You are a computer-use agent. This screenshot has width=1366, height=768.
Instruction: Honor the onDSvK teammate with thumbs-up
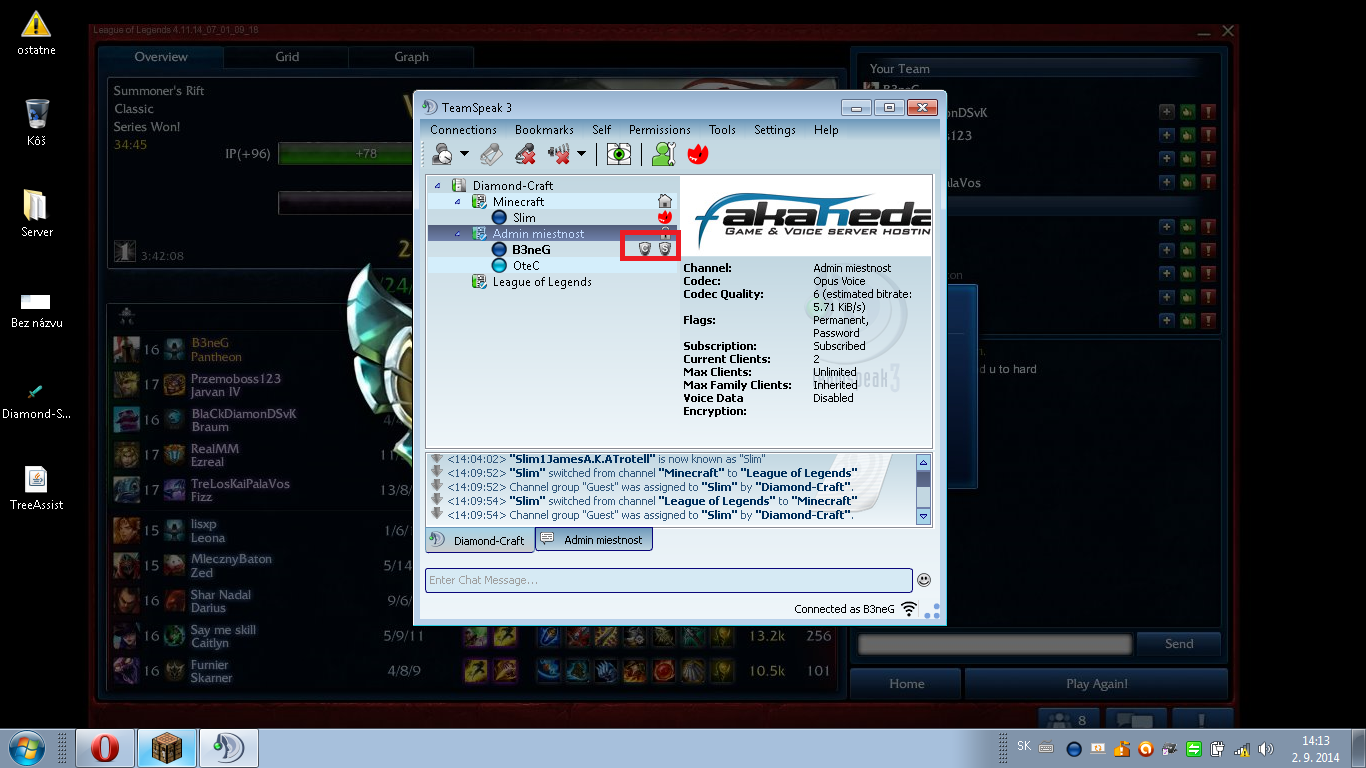pos(1187,113)
